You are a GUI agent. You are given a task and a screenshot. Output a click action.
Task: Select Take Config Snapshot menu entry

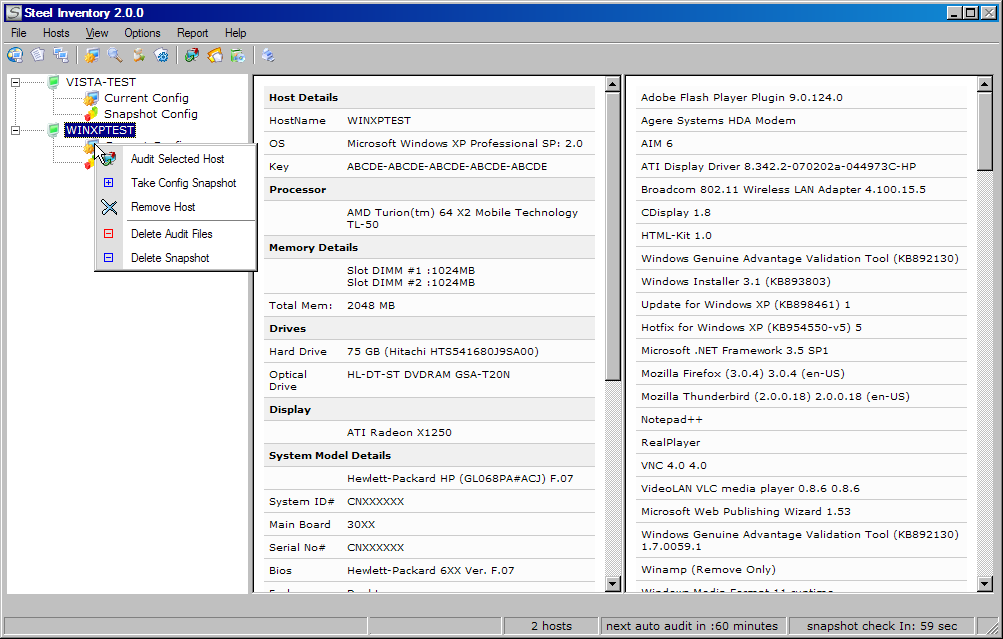tap(183, 183)
